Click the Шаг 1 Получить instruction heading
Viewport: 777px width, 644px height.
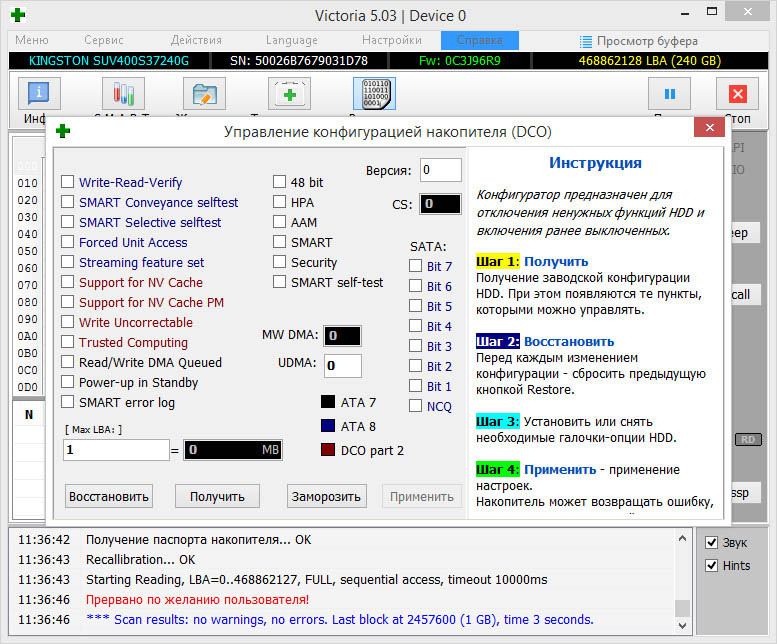(532, 262)
